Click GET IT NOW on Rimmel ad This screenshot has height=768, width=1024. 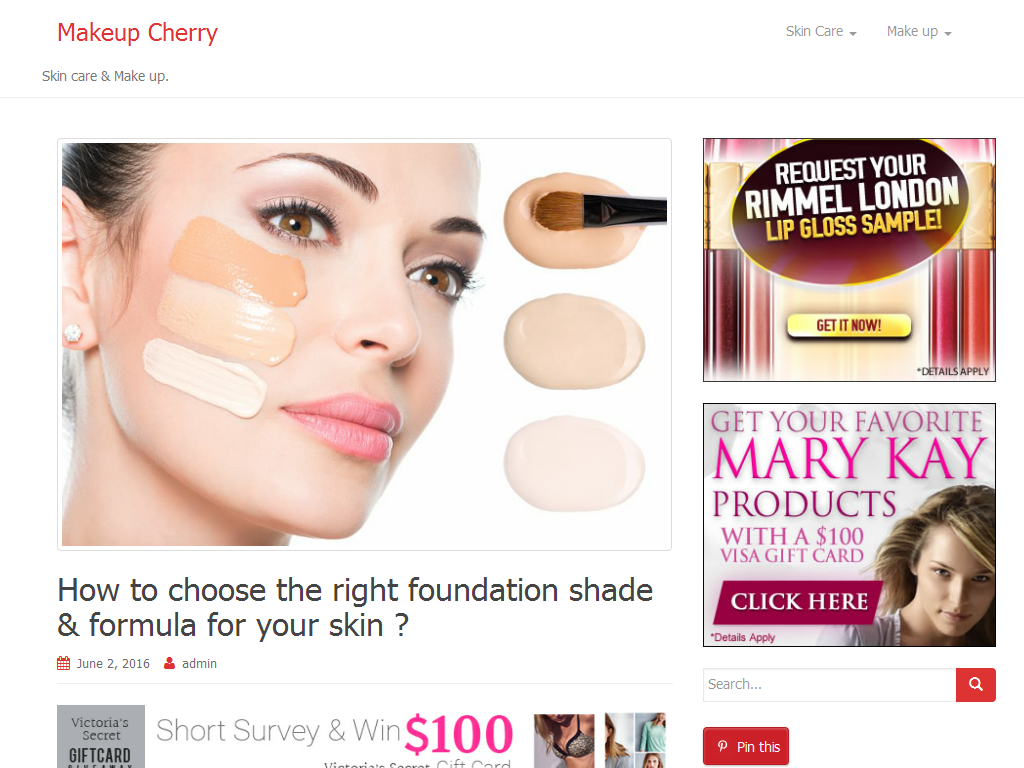click(848, 325)
